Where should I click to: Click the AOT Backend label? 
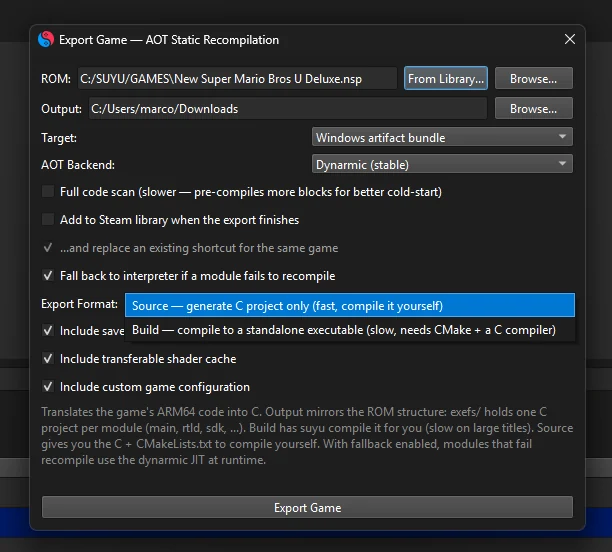point(78,165)
